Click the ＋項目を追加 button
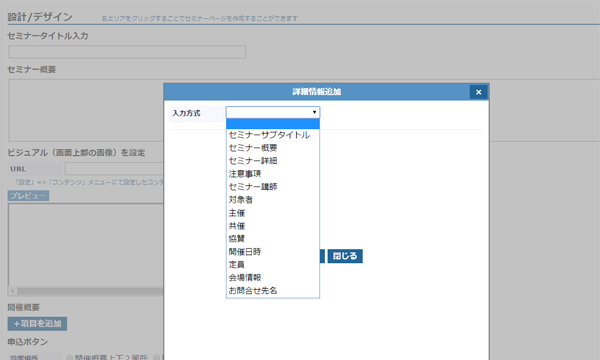Screen dimensions: 600x360 pyautogui.click(x=37, y=324)
